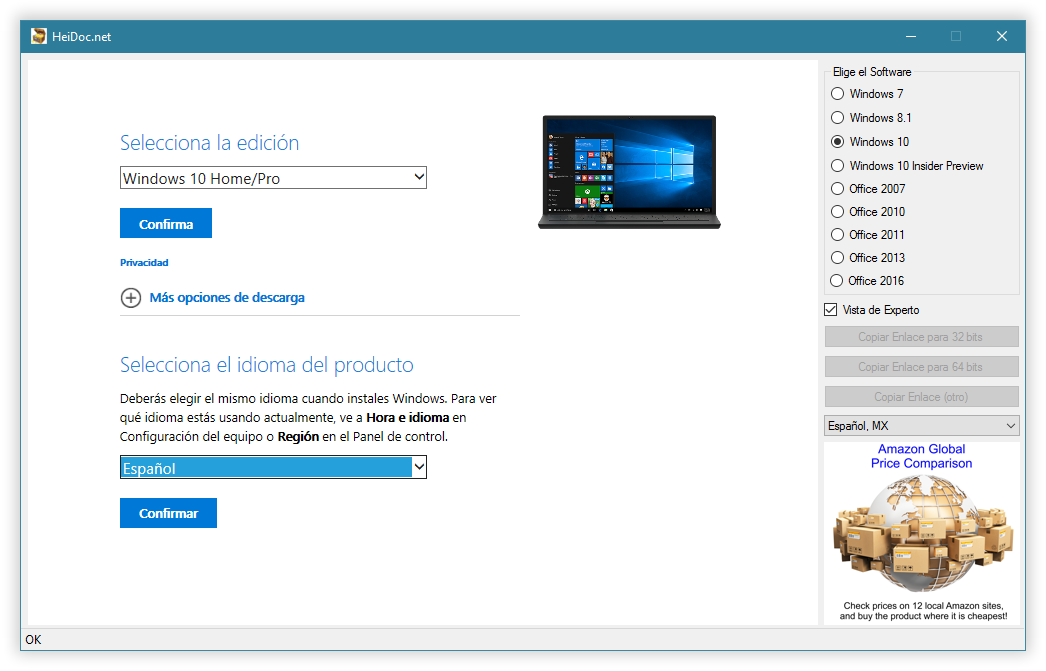Screen dimensions: 1046x671
Task: Close the HeiDoc.net window
Action: 1002,36
